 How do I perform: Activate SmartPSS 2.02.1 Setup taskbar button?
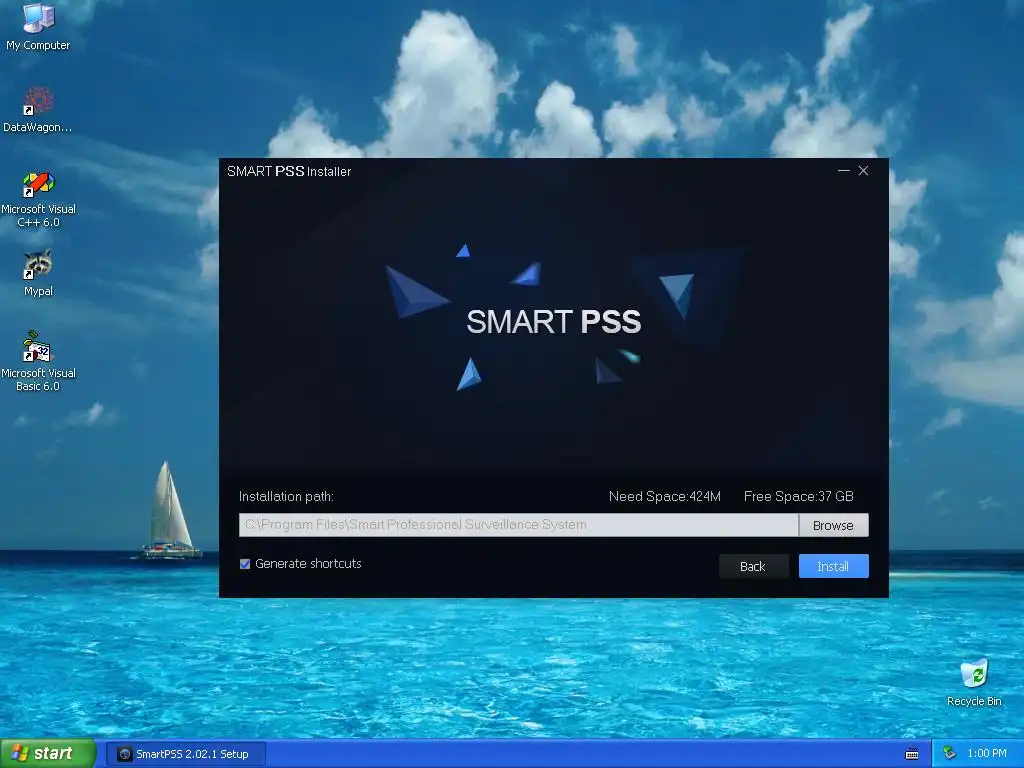[x=186, y=754]
